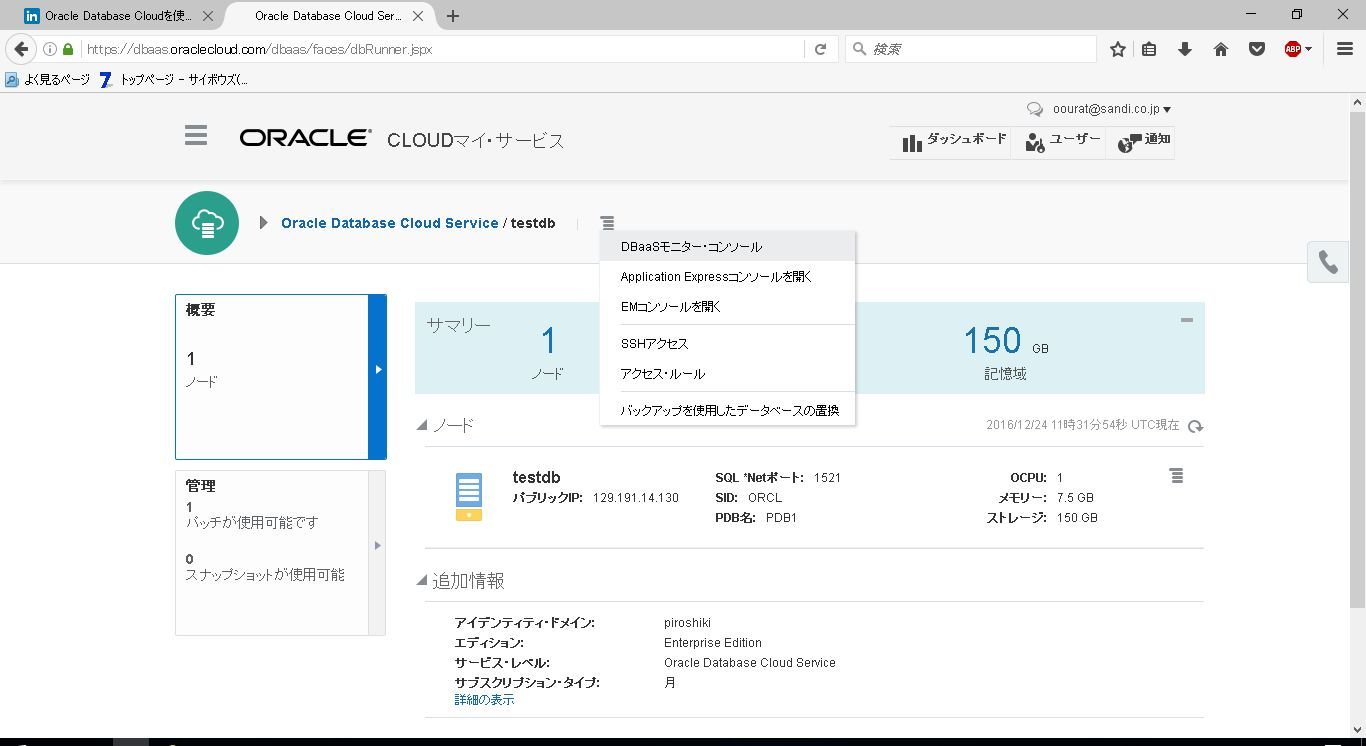Open the notifications button
1366x746 pixels.
tap(1142, 142)
